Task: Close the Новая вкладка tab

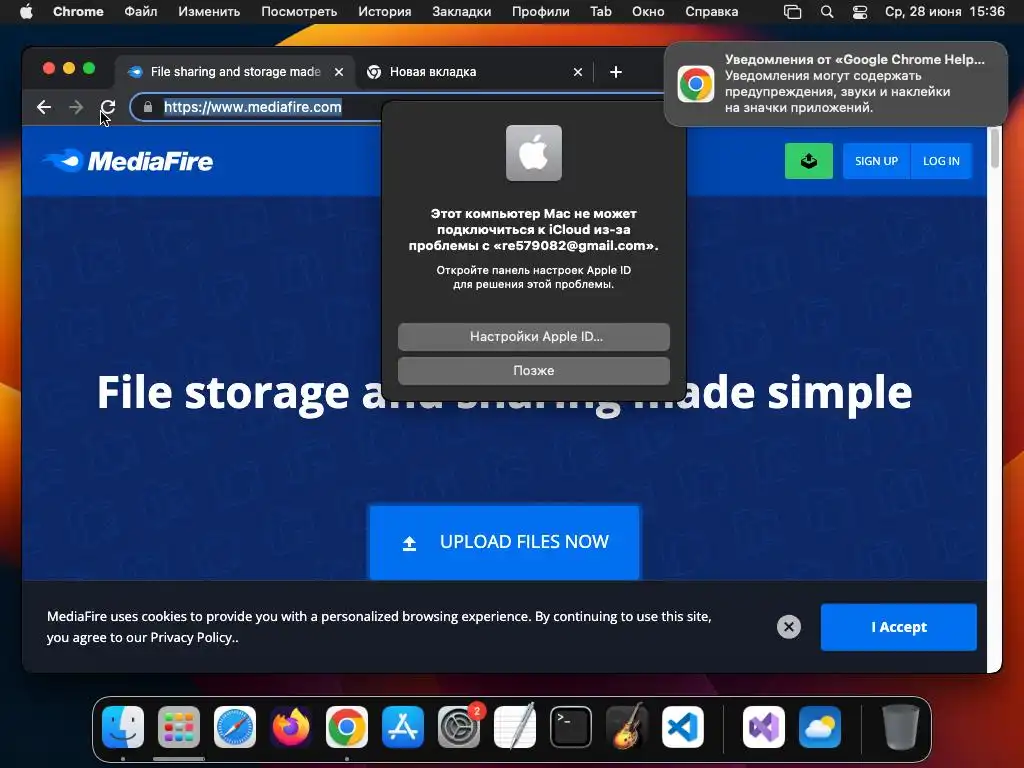Action: pos(578,72)
